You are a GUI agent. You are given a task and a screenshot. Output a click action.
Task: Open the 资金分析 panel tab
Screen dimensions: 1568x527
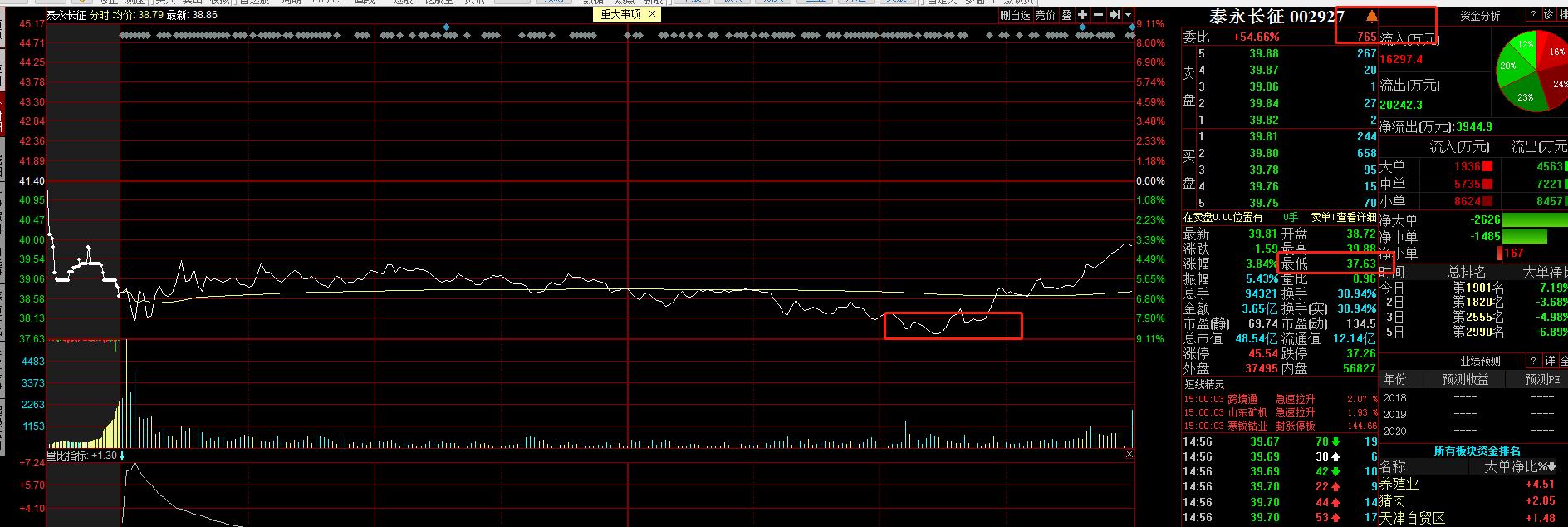pos(1480,16)
